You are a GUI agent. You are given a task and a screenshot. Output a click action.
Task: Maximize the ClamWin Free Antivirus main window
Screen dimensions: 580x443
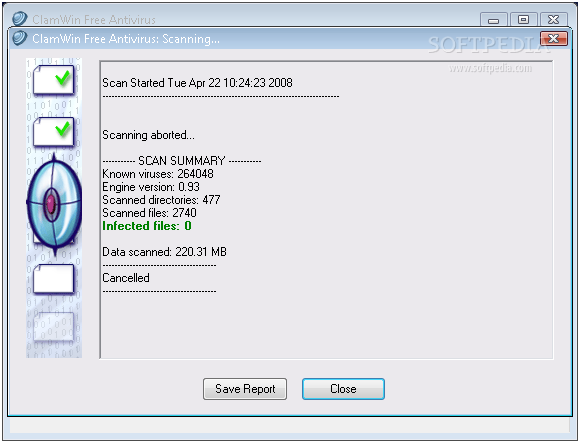click(x=523, y=20)
